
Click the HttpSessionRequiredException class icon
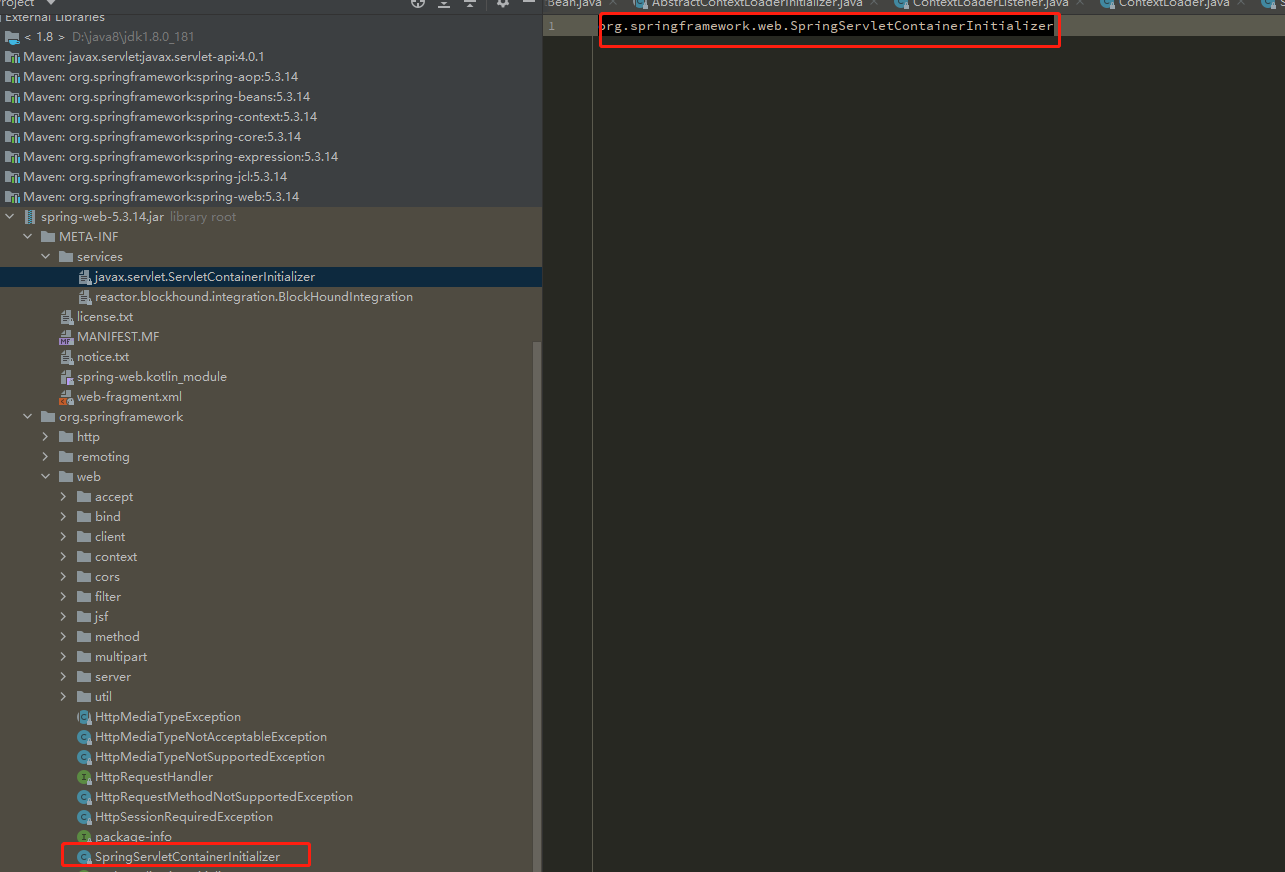85,817
